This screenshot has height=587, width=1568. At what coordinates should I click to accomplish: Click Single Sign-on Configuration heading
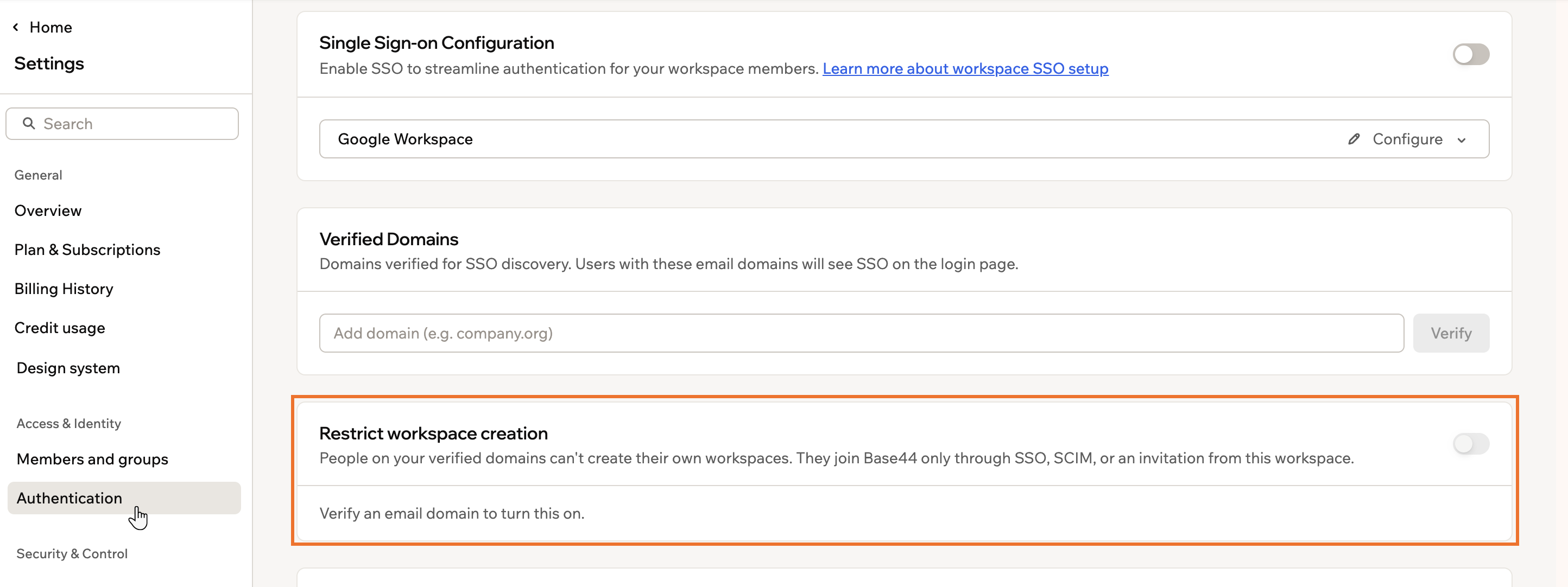tap(437, 42)
